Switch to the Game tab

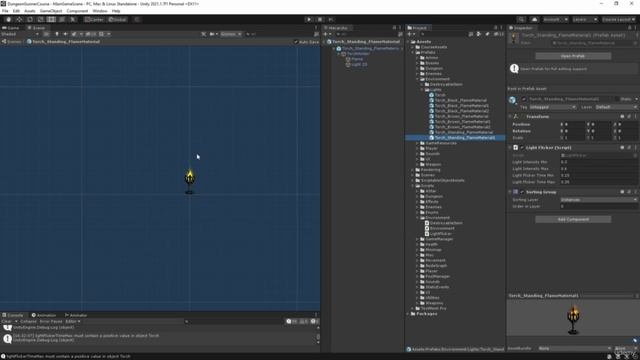click(x=11, y=28)
